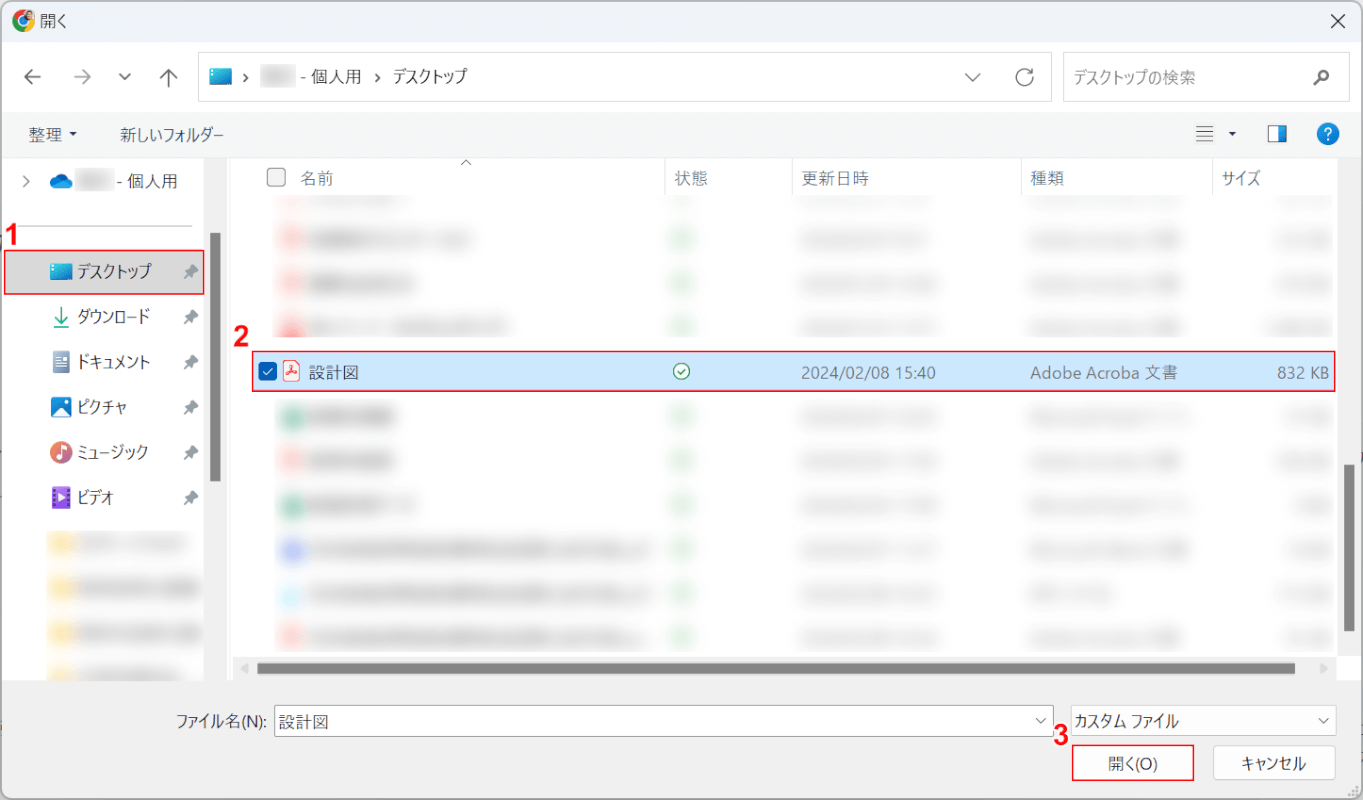Click デスクトップ in the address path
The height and width of the screenshot is (800, 1363).
click(429, 76)
